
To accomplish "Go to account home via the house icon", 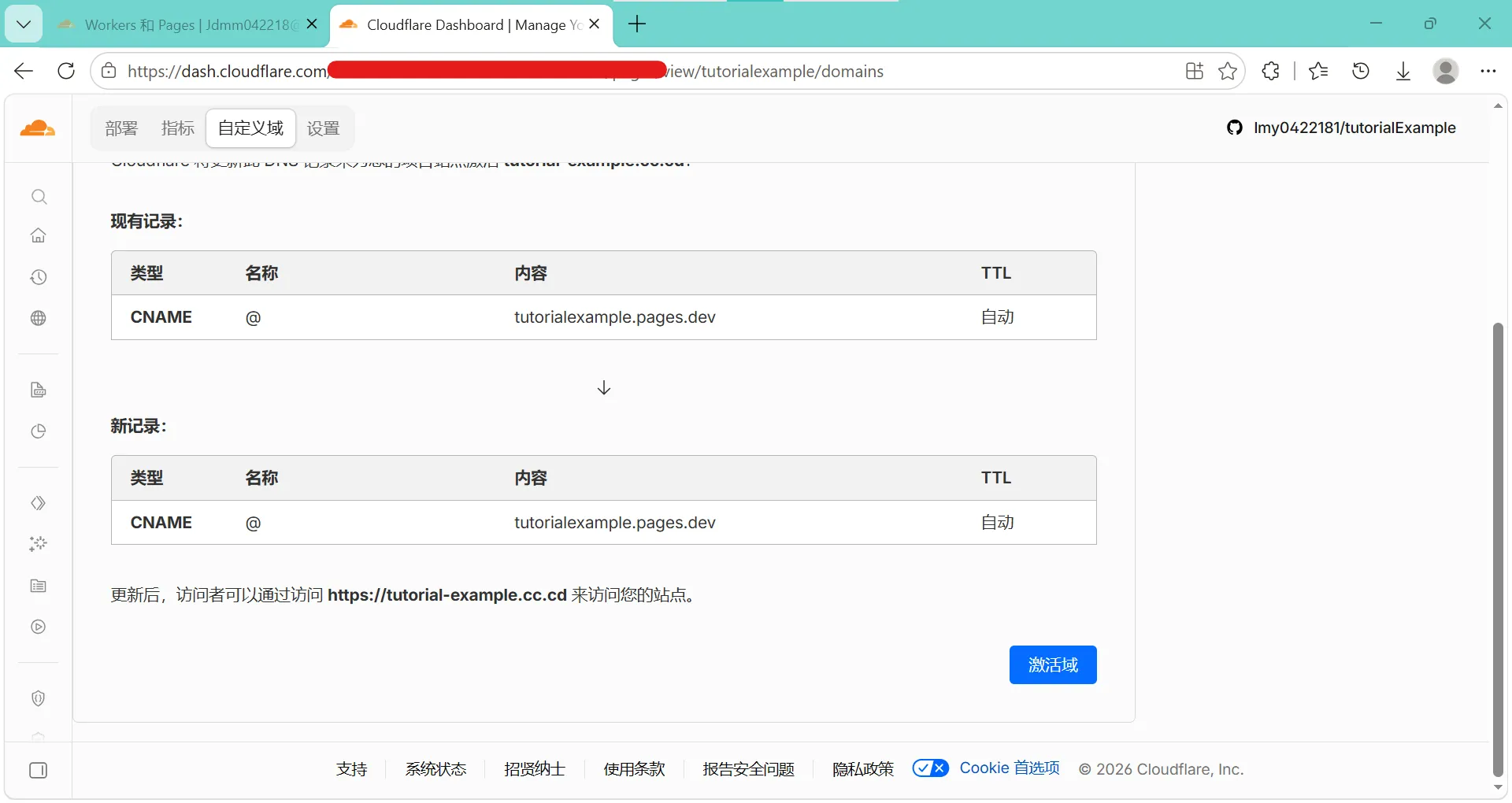I will point(39,235).
